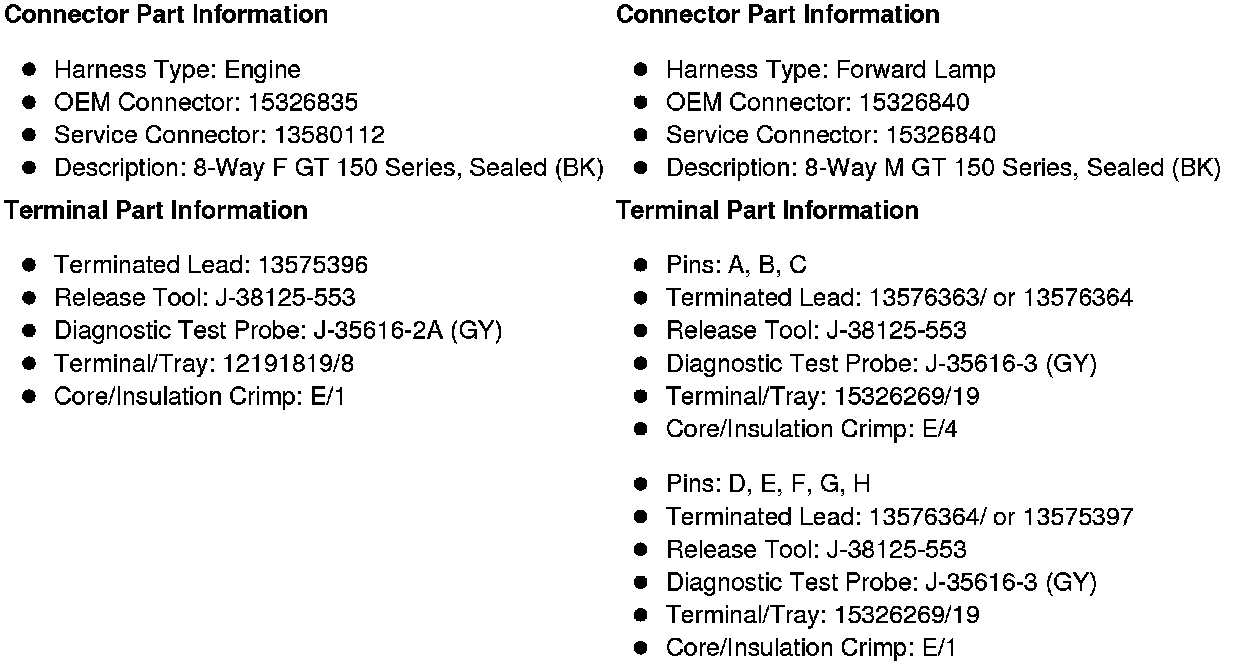Select Terminated Lead 13576364/ or 13575397

click(899, 517)
